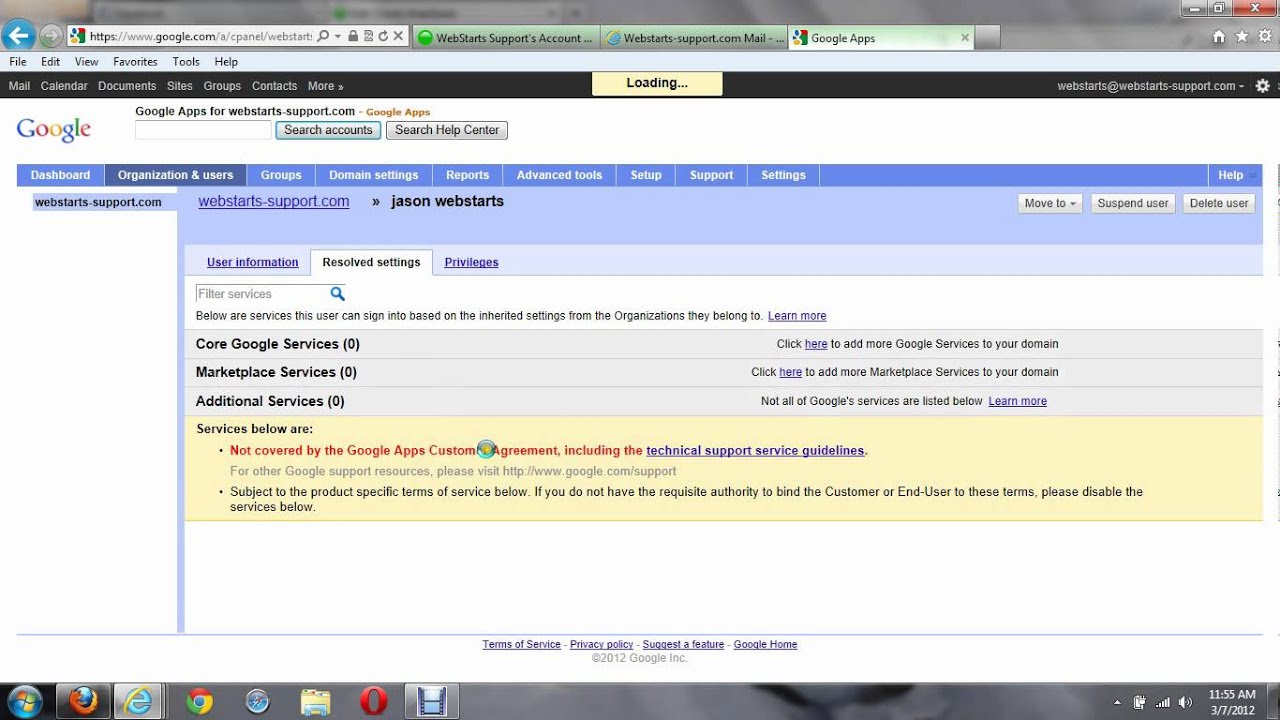The height and width of the screenshot is (720, 1280).
Task: Open the webstarts@webstarts-support.com account dropdown
Action: pyautogui.click(x=1151, y=86)
